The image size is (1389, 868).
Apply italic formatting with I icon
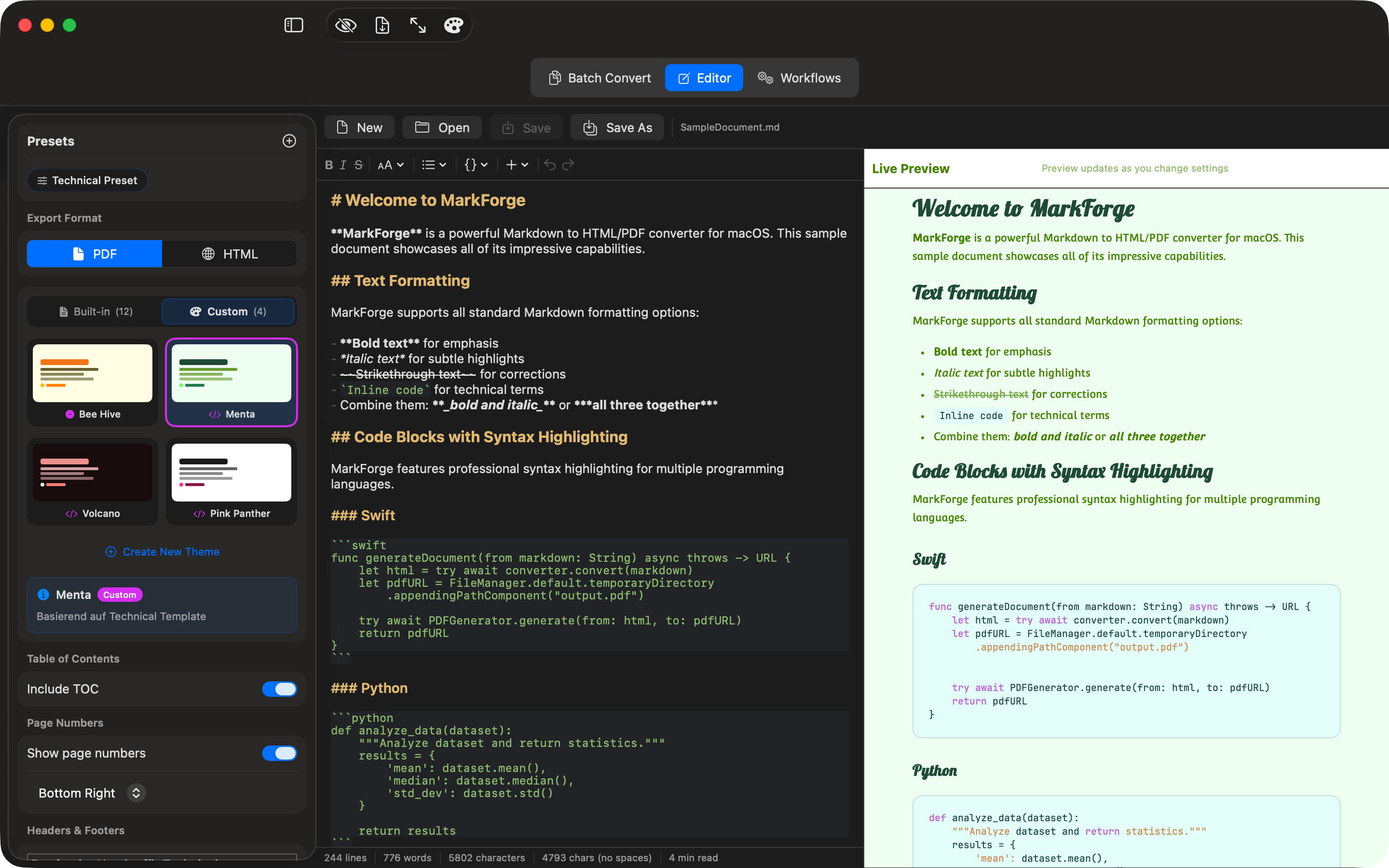pyautogui.click(x=342, y=165)
